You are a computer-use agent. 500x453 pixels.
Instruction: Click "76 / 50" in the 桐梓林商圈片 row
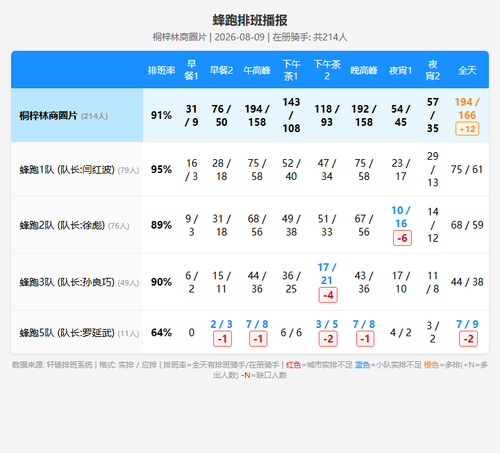click(221, 115)
